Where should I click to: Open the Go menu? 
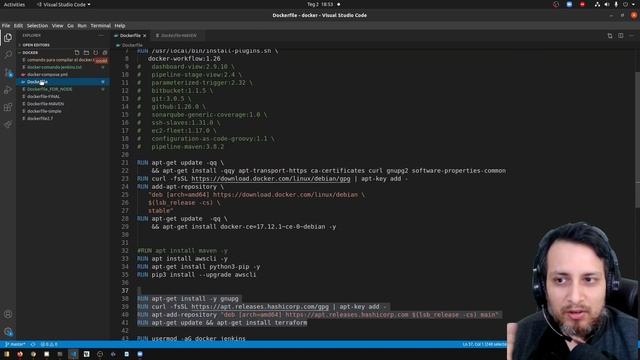click(x=70, y=26)
